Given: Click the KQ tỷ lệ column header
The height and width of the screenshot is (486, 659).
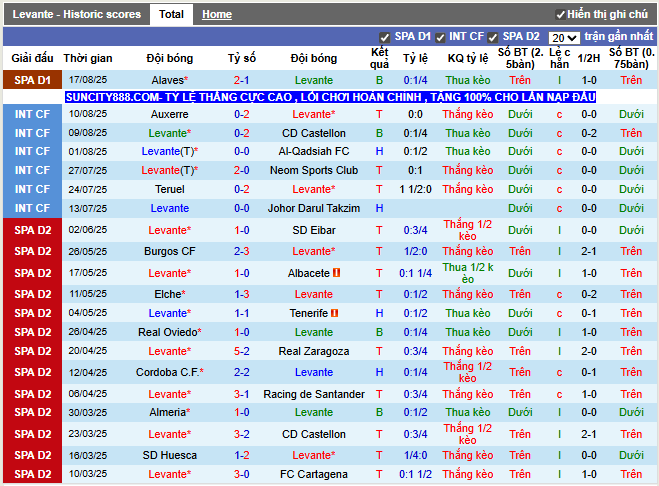Looking at the screenshot, I should [468, 58].
